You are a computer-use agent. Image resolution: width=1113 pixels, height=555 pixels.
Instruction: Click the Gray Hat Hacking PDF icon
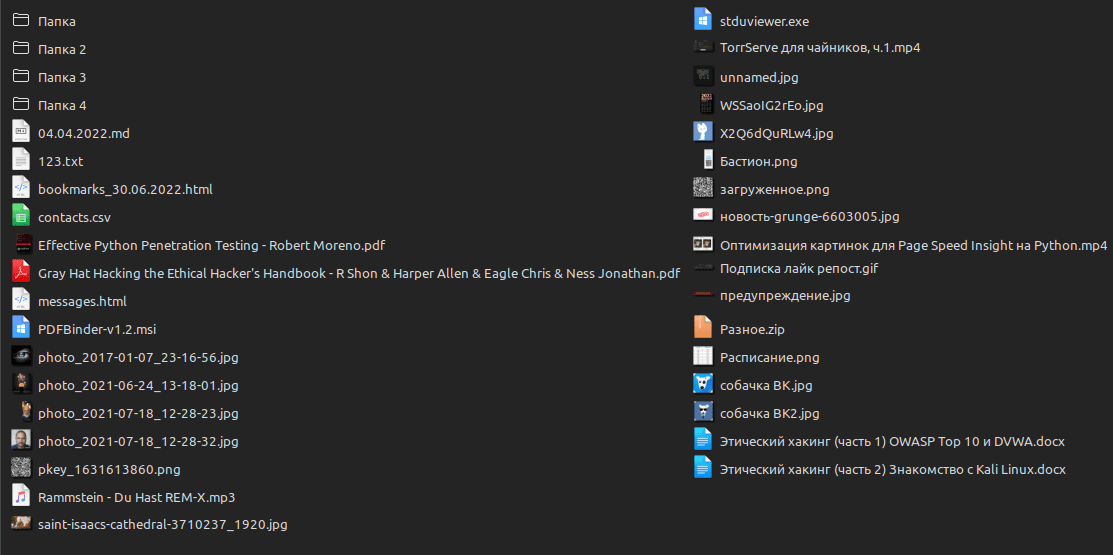pos(21,272)
